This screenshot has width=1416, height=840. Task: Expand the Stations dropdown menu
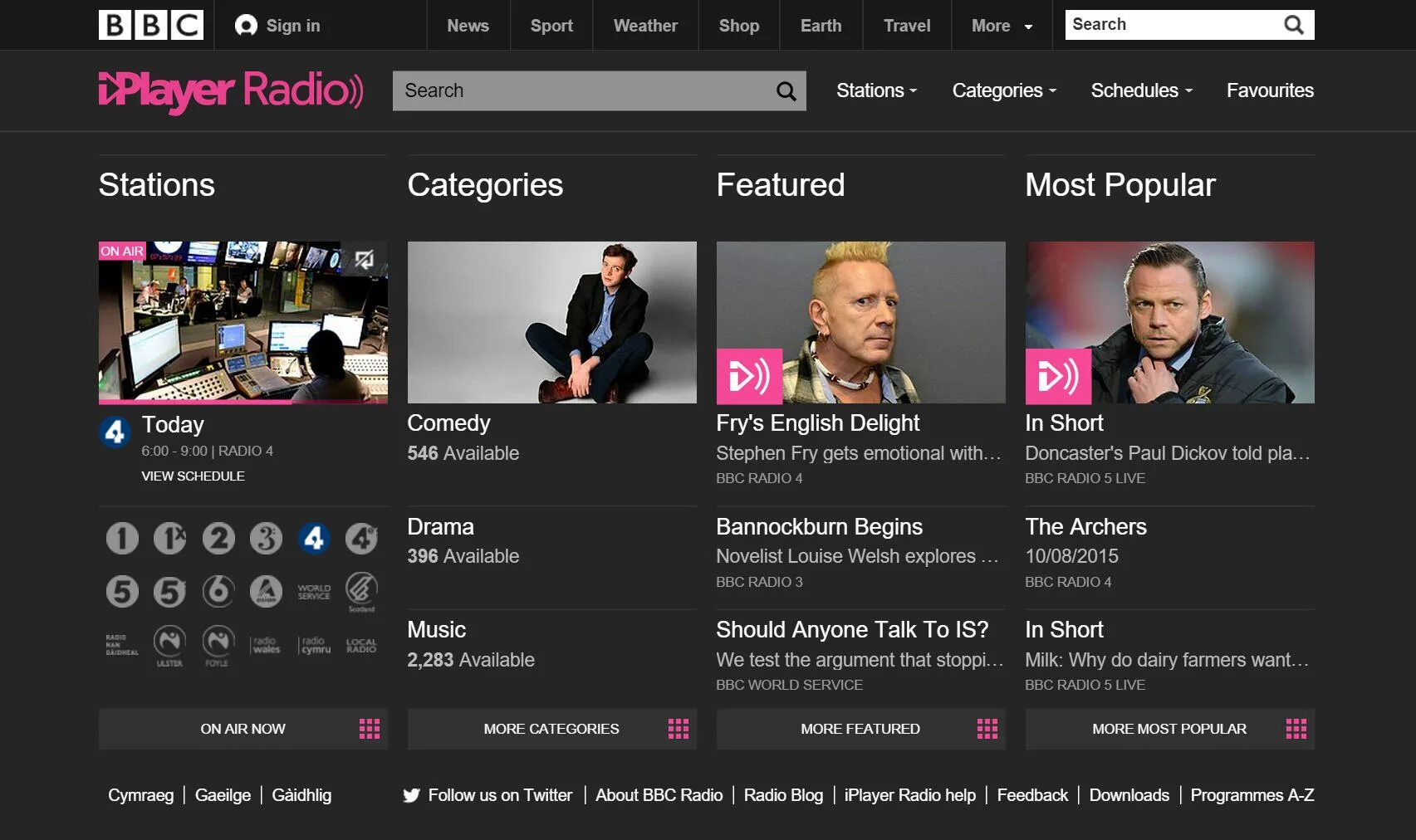876,90
